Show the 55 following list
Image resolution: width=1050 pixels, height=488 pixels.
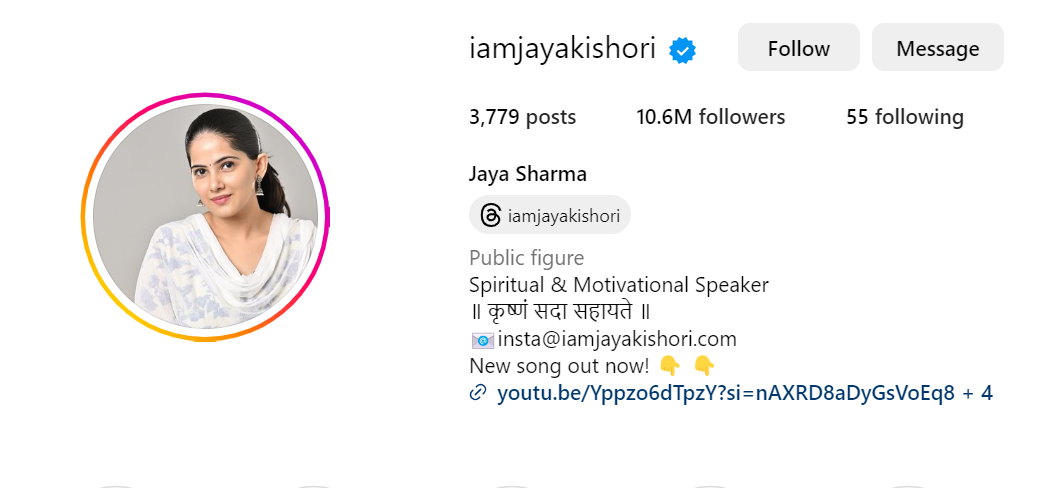pyautogui.click(x=905, y=117)
